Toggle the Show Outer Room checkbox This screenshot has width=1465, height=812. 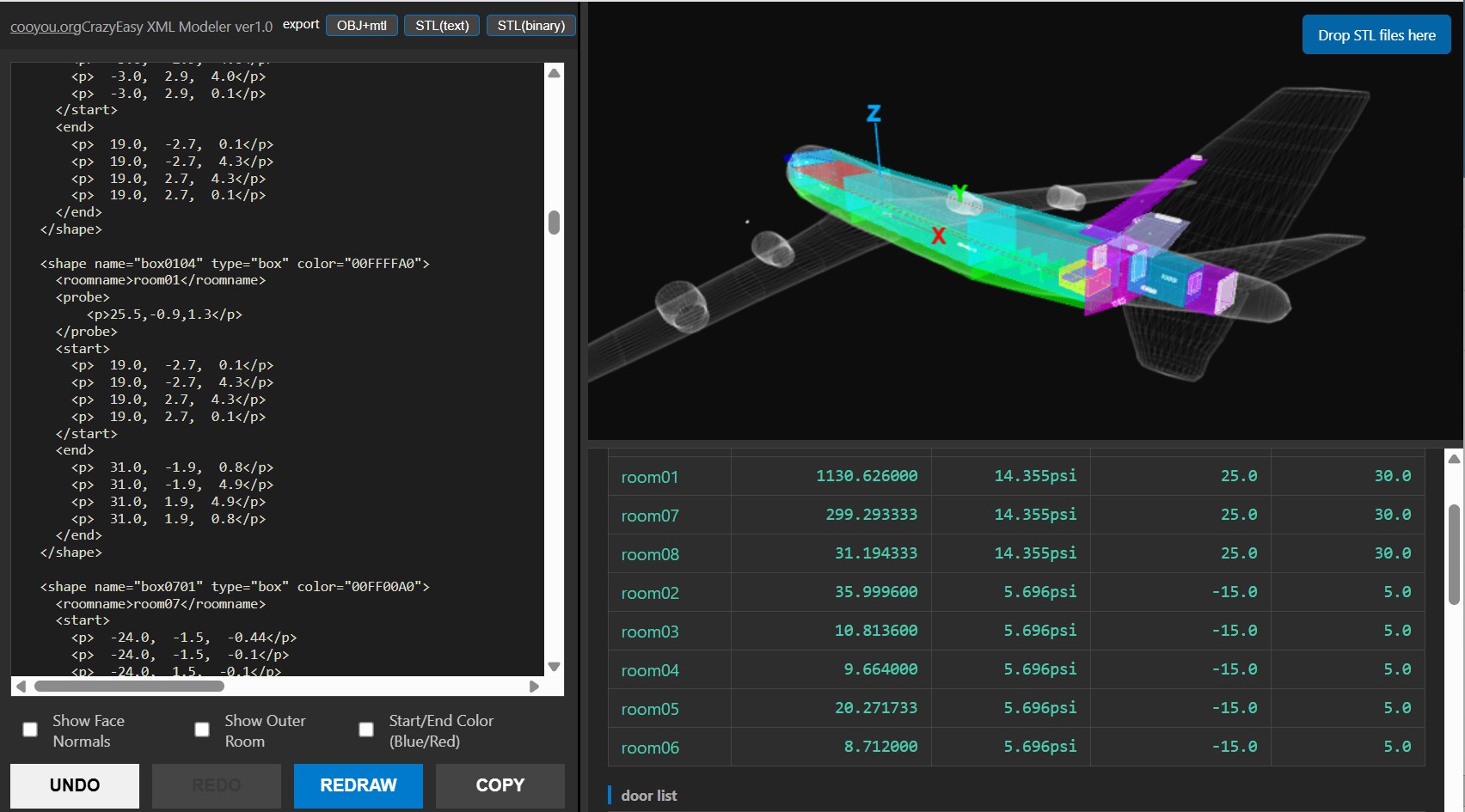tap(202, 730)
